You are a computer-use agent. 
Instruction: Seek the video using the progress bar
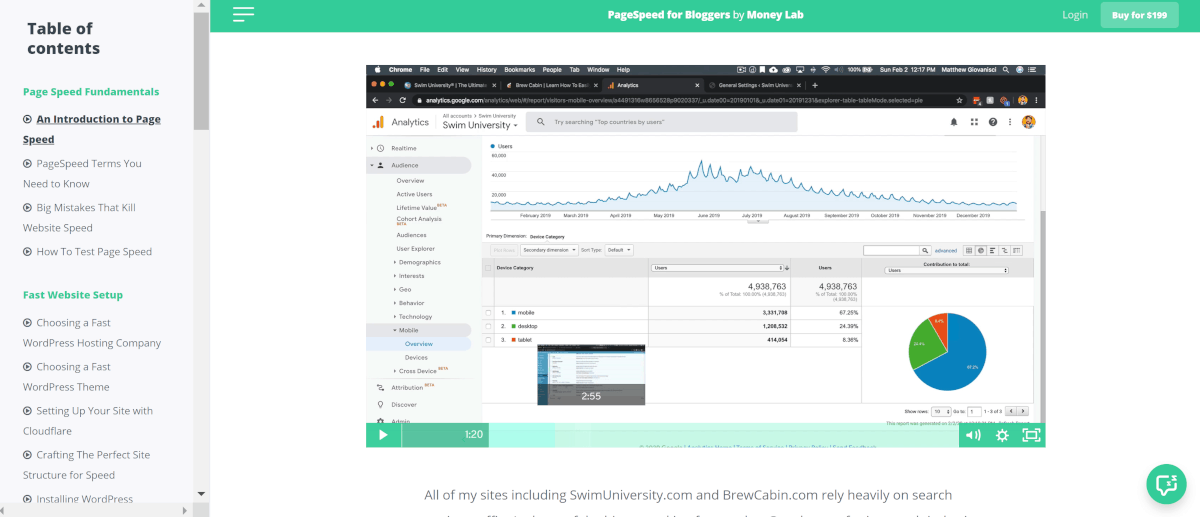tap(723, 435)
